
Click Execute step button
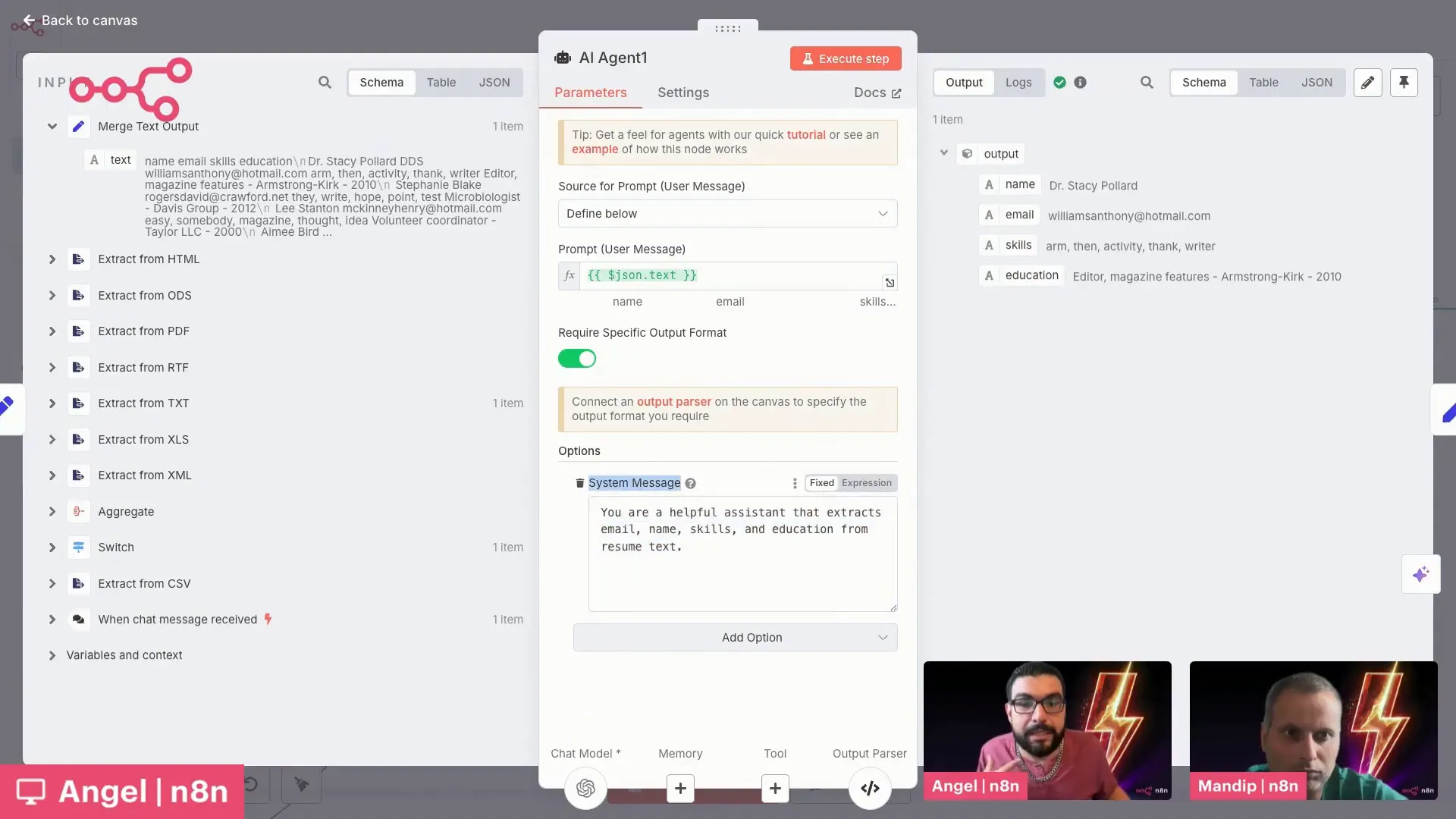point(846,58)
